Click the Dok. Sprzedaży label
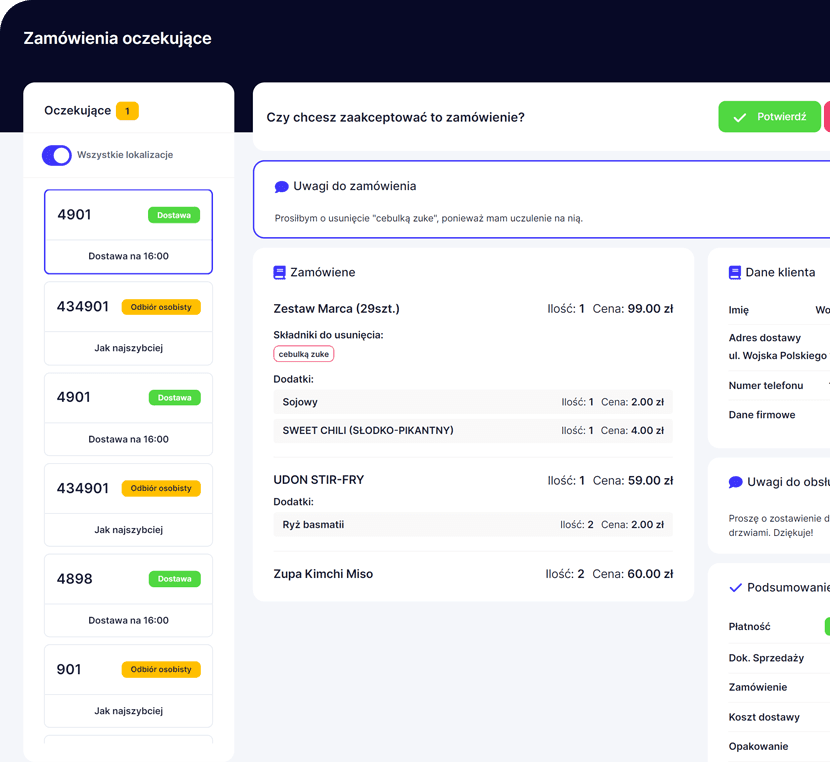 766,658
